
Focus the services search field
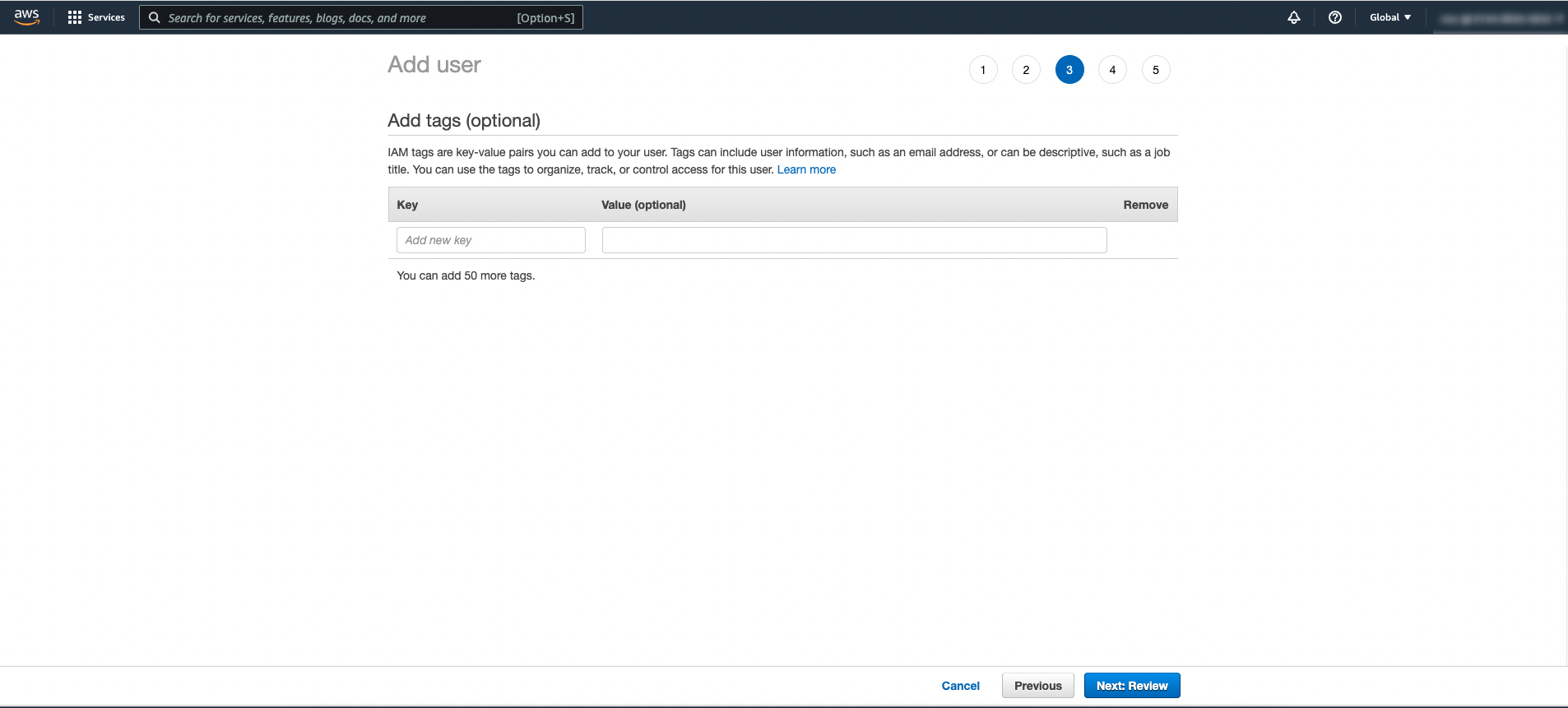click(x=361, y=17)
